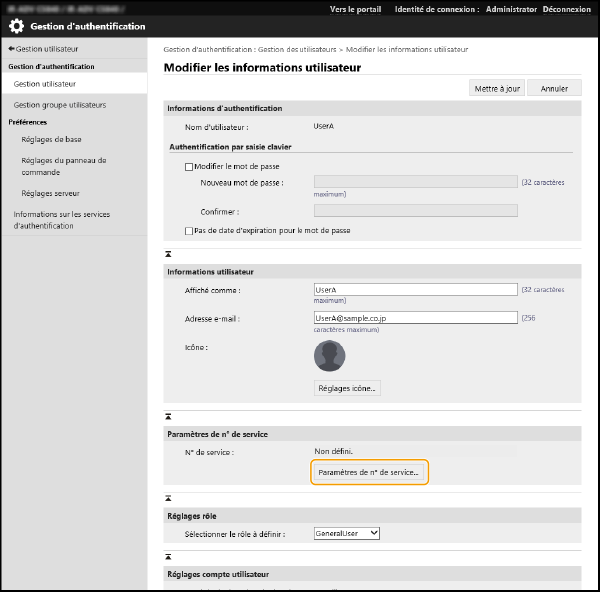Click Réglages icône button

coord(347,388)
